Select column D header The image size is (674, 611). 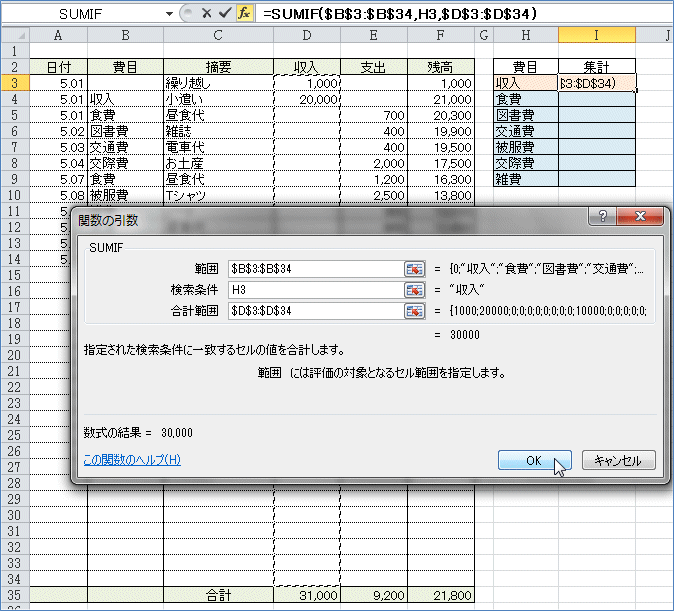coord(306,36)
